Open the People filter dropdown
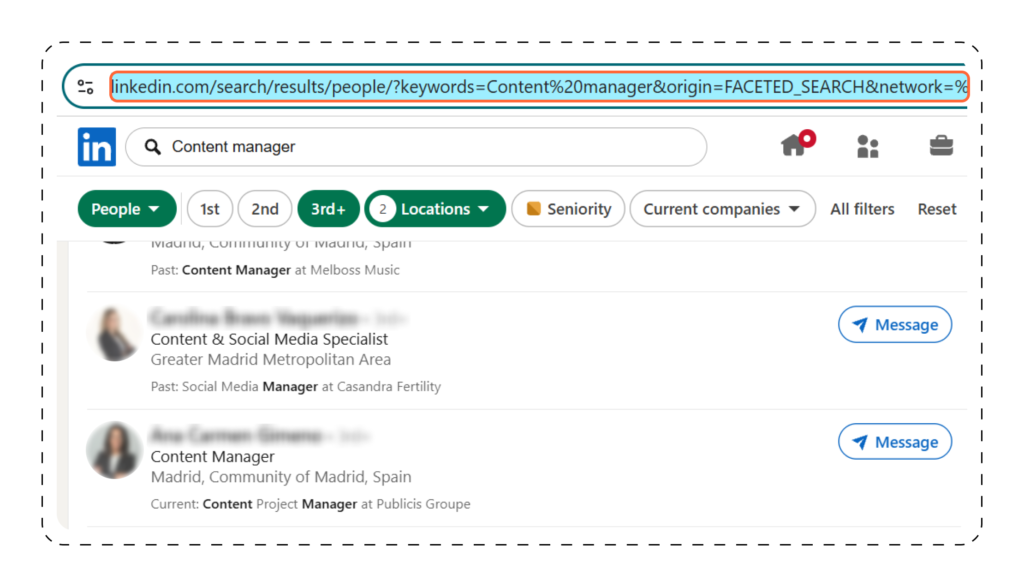 (x=127, y=209)
